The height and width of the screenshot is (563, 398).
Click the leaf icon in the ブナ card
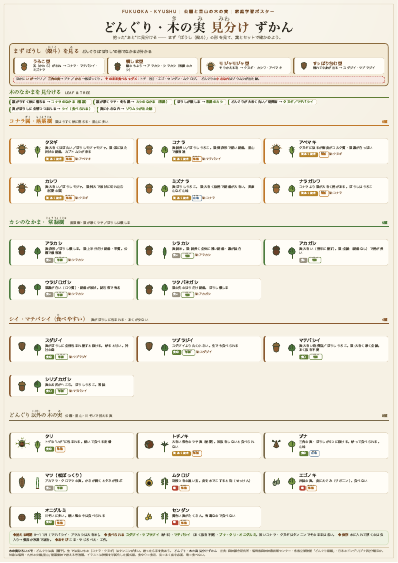click(292, 446)
